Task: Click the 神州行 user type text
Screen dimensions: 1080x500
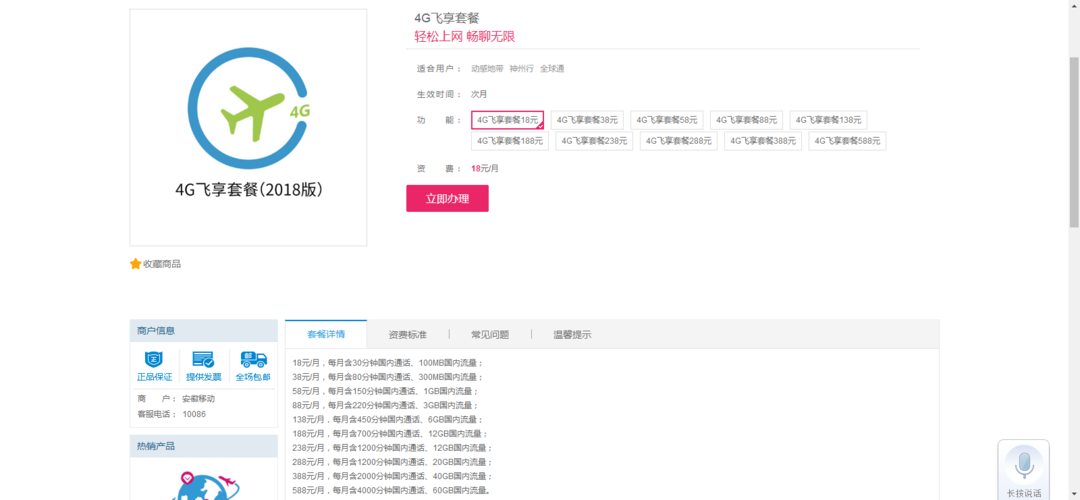Action: coord(521,69)
